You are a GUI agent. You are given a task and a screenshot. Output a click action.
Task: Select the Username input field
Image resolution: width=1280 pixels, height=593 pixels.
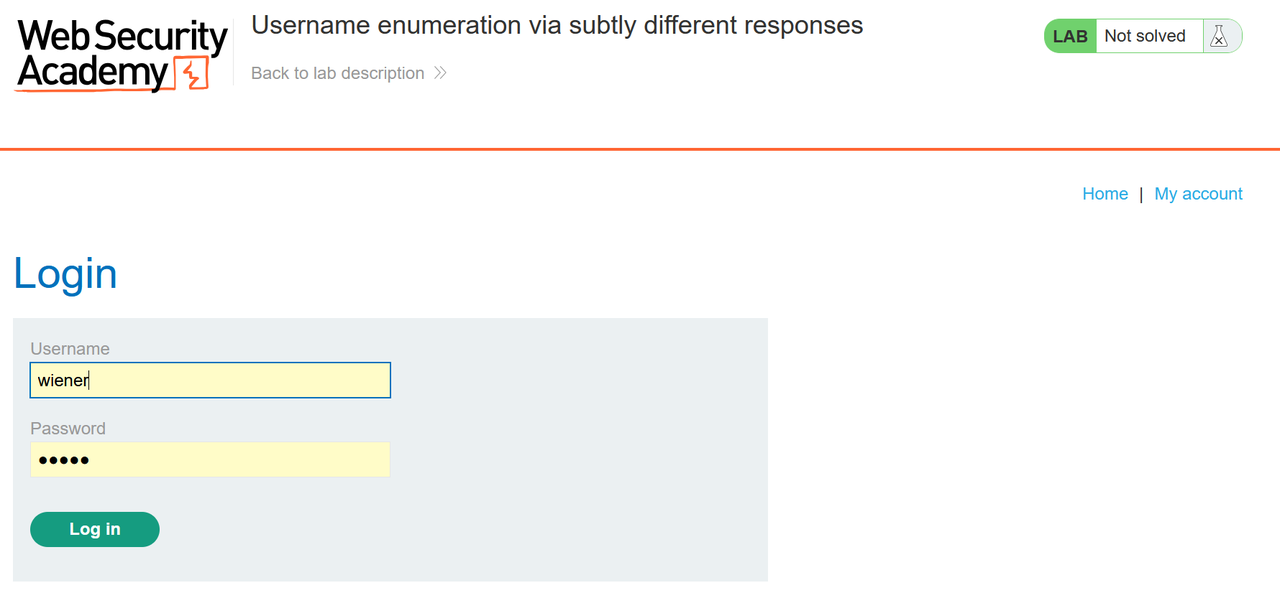pos(210,380)
